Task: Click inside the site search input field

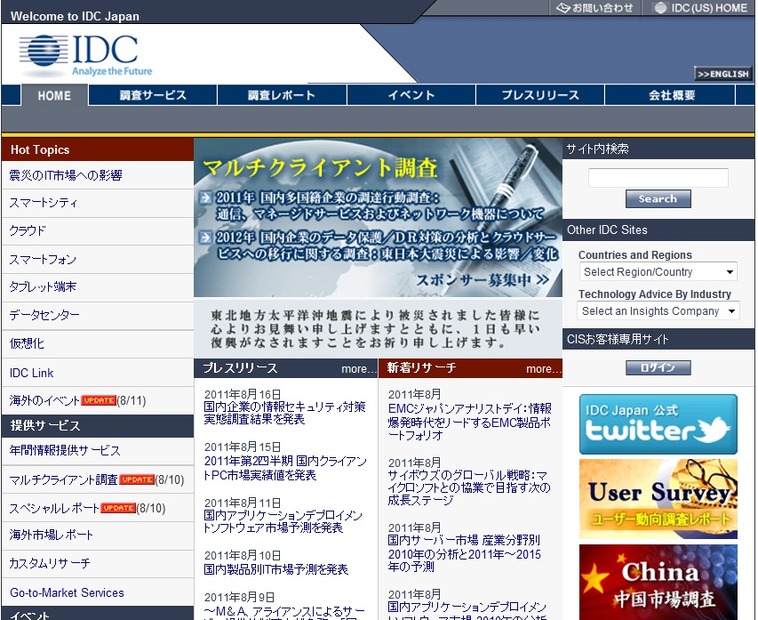Action: (x=658, y=177)
